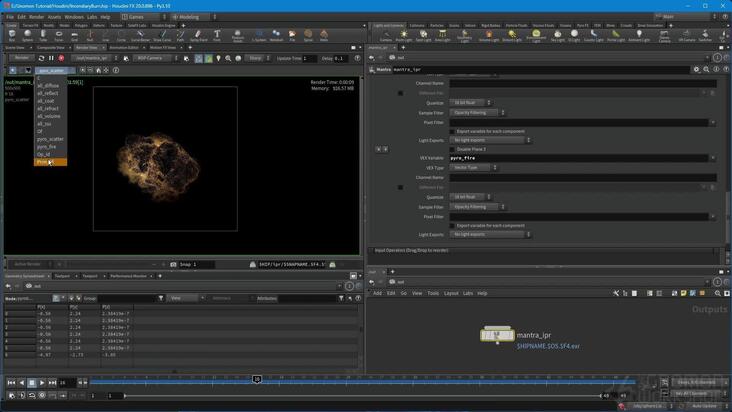Add an Environment Light from the shelf

536,36
